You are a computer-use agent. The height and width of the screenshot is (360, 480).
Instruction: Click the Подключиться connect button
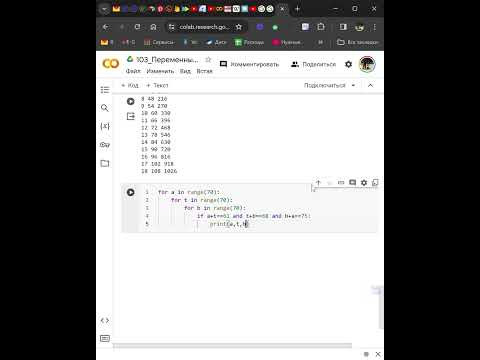325,85
